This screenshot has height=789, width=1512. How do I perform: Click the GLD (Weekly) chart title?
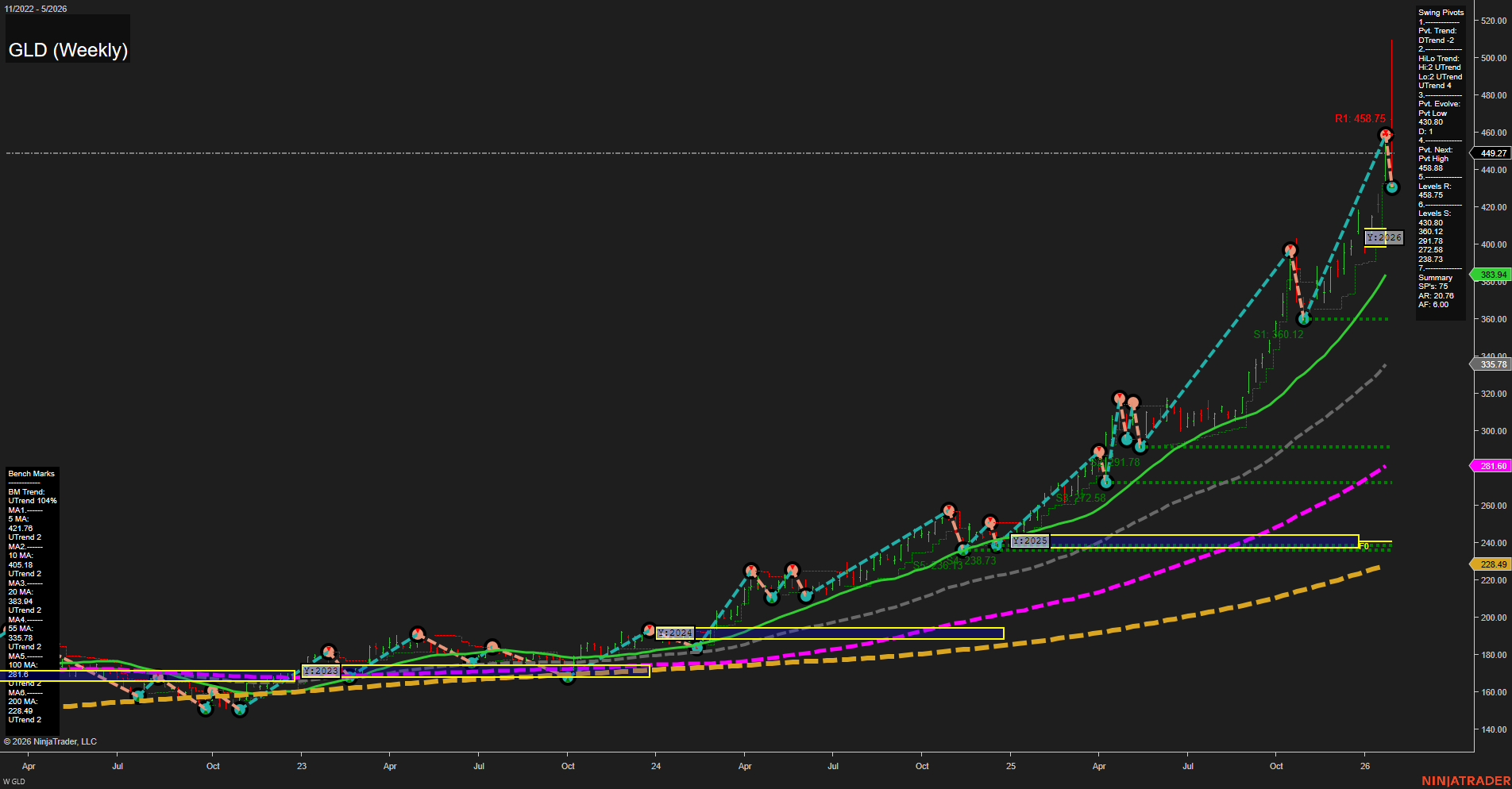[x=67, y=49]
